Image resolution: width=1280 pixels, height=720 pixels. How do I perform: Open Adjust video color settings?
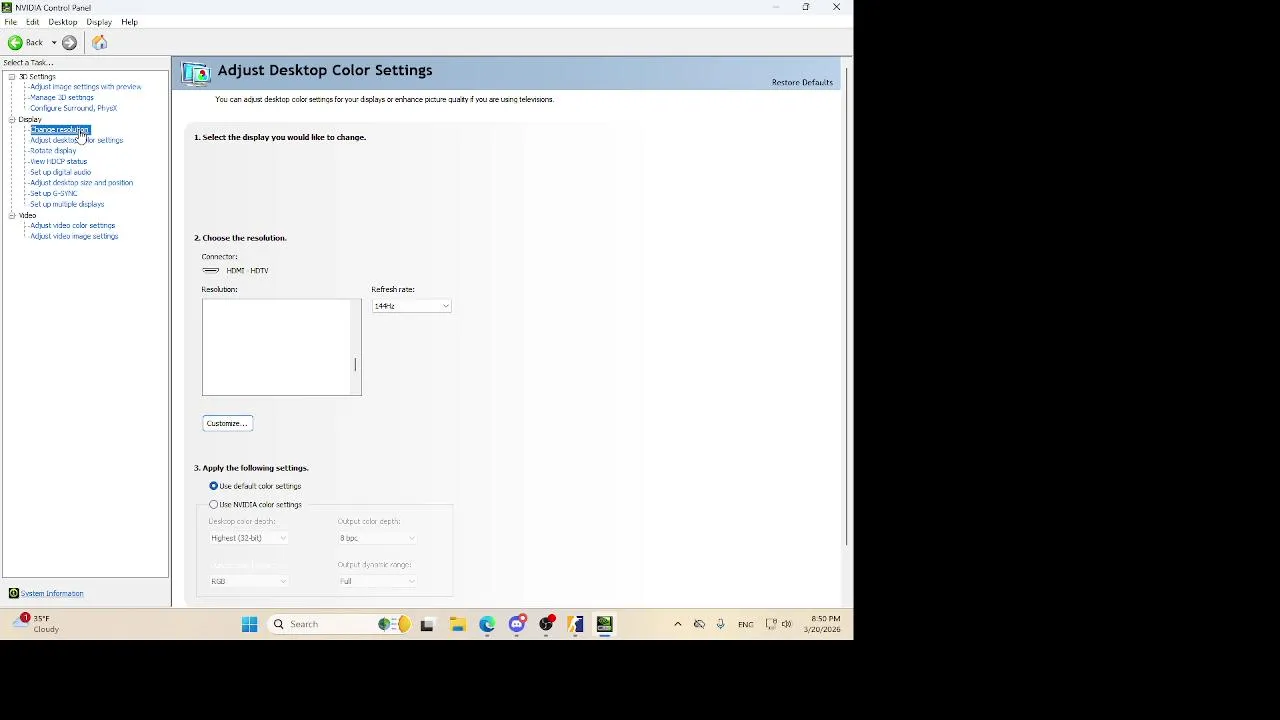tap(72, 225)
